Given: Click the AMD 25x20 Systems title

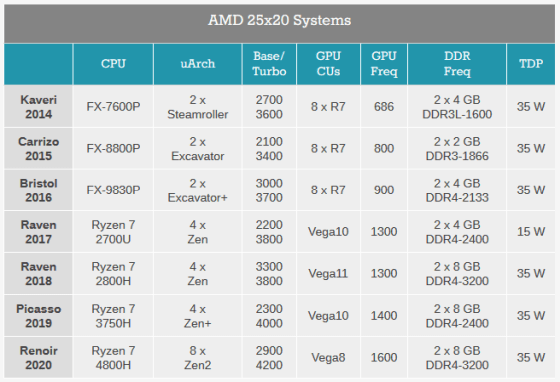Looking at the screenshot, I should point(279,20).
